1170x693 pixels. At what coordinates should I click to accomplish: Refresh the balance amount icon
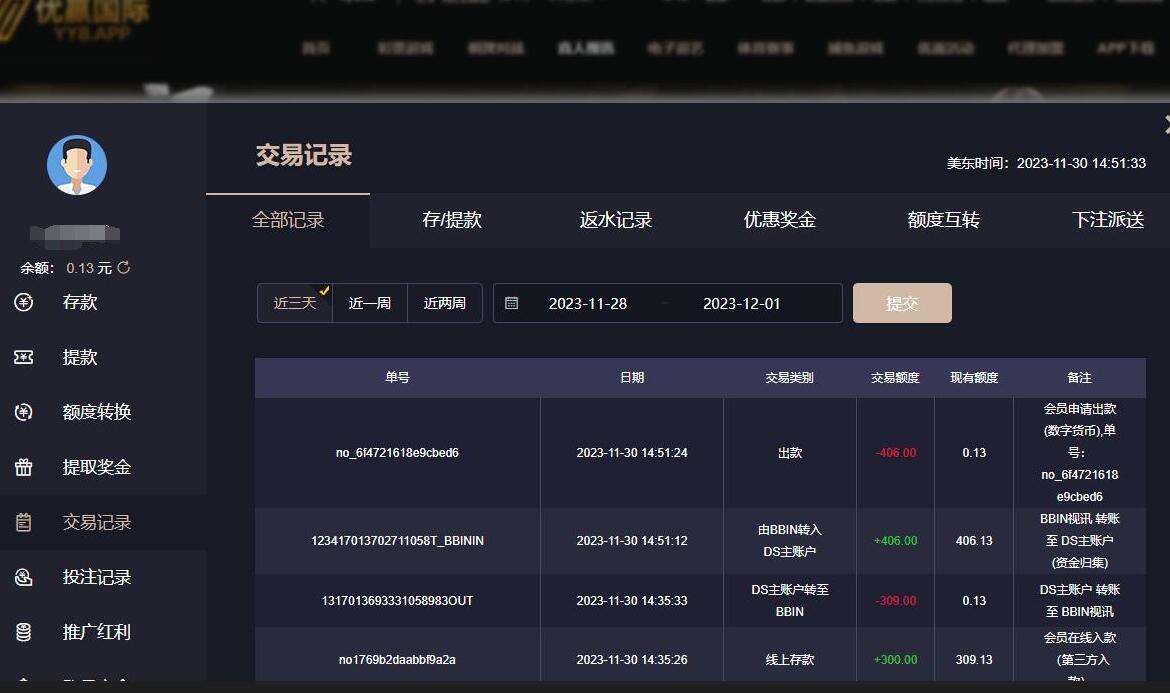[x=124, y=267]
